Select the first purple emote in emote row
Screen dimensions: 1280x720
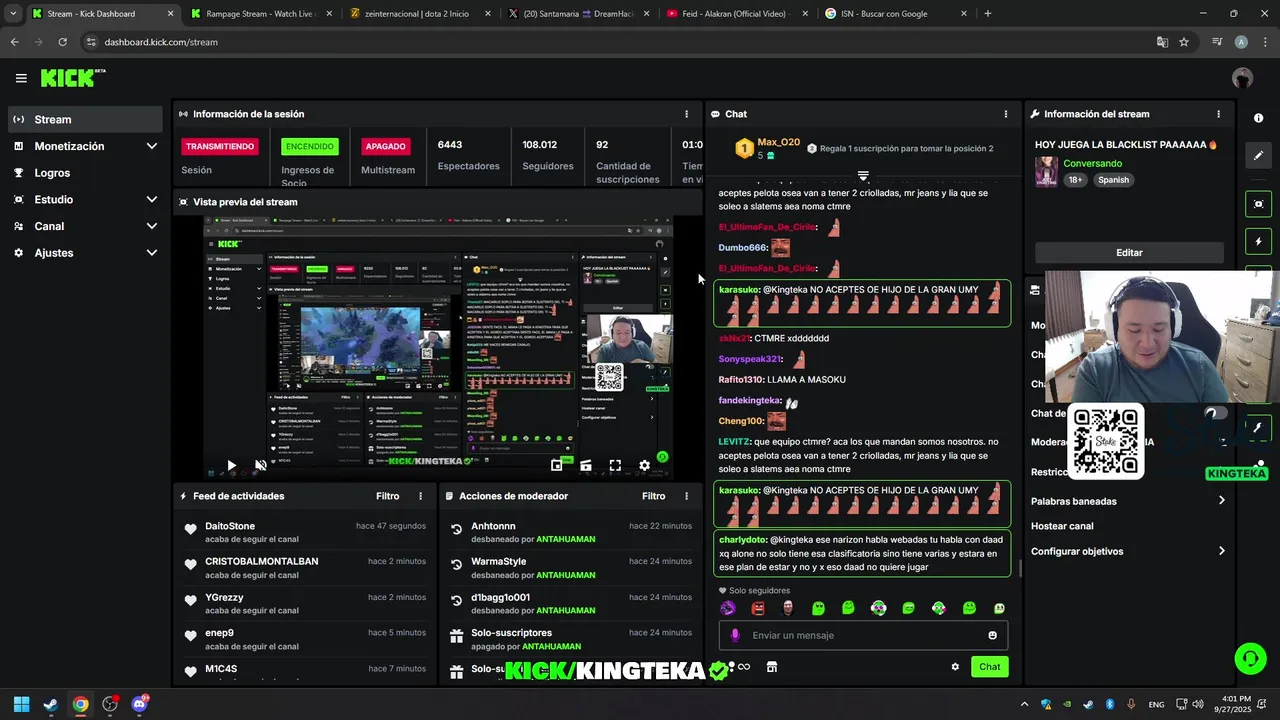pos(728,608)
